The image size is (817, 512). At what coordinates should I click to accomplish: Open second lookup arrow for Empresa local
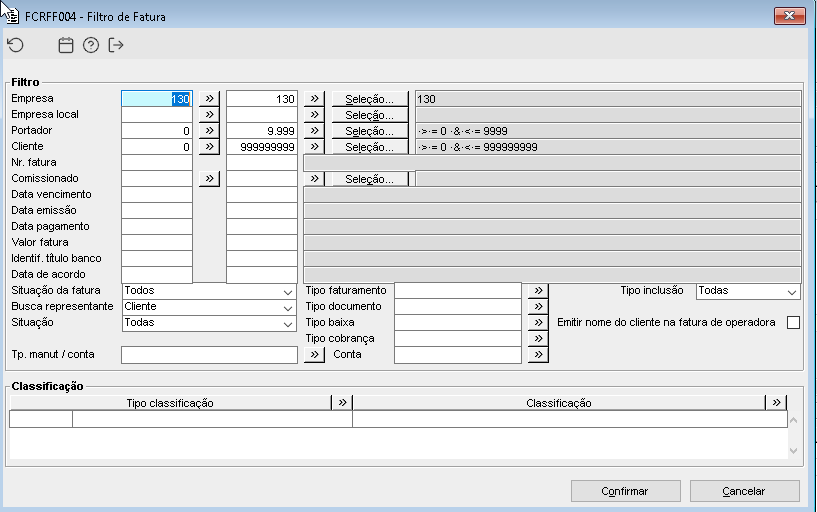314,115
